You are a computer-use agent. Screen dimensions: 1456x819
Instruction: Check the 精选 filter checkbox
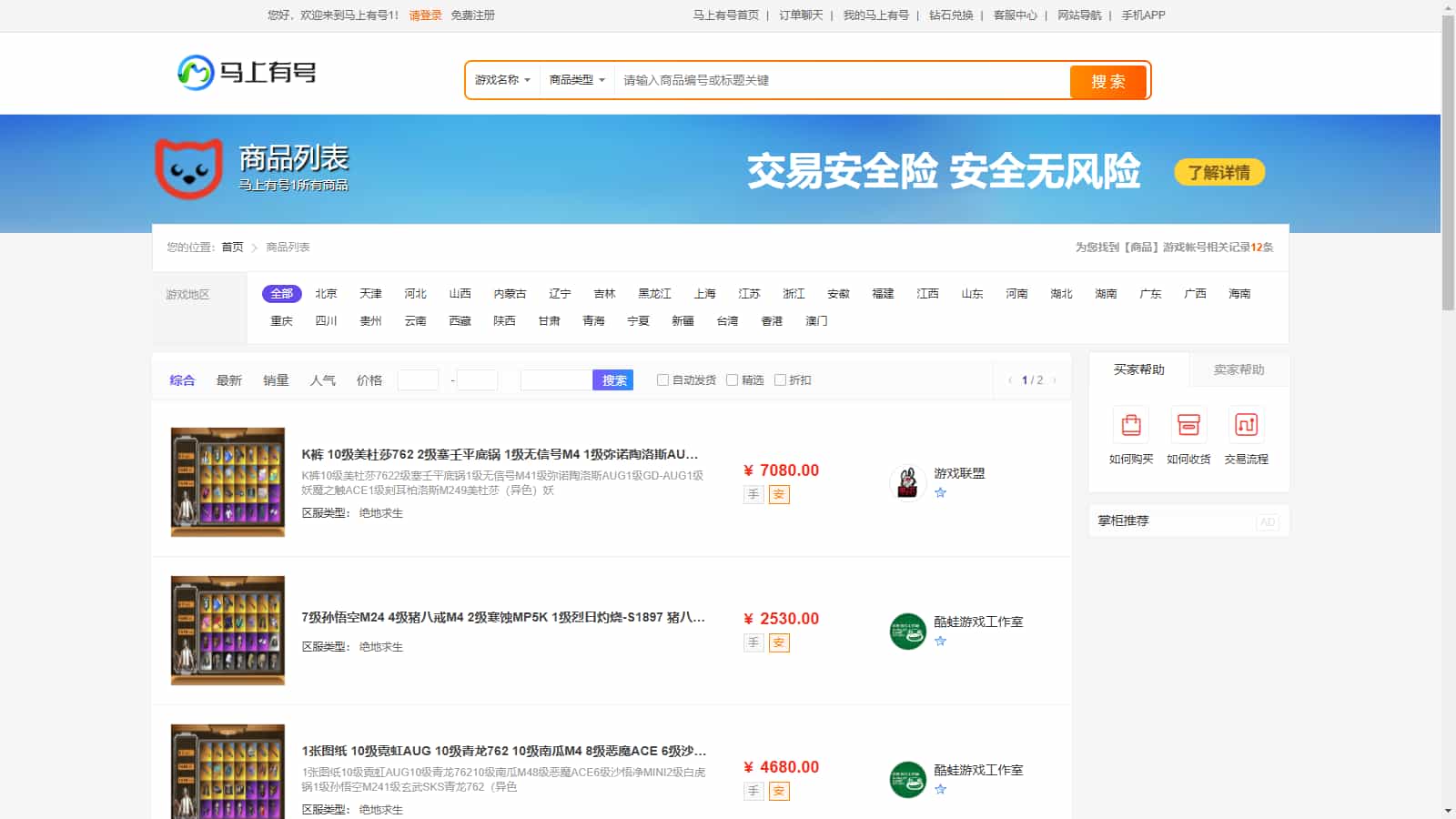[x=732, y=380]
